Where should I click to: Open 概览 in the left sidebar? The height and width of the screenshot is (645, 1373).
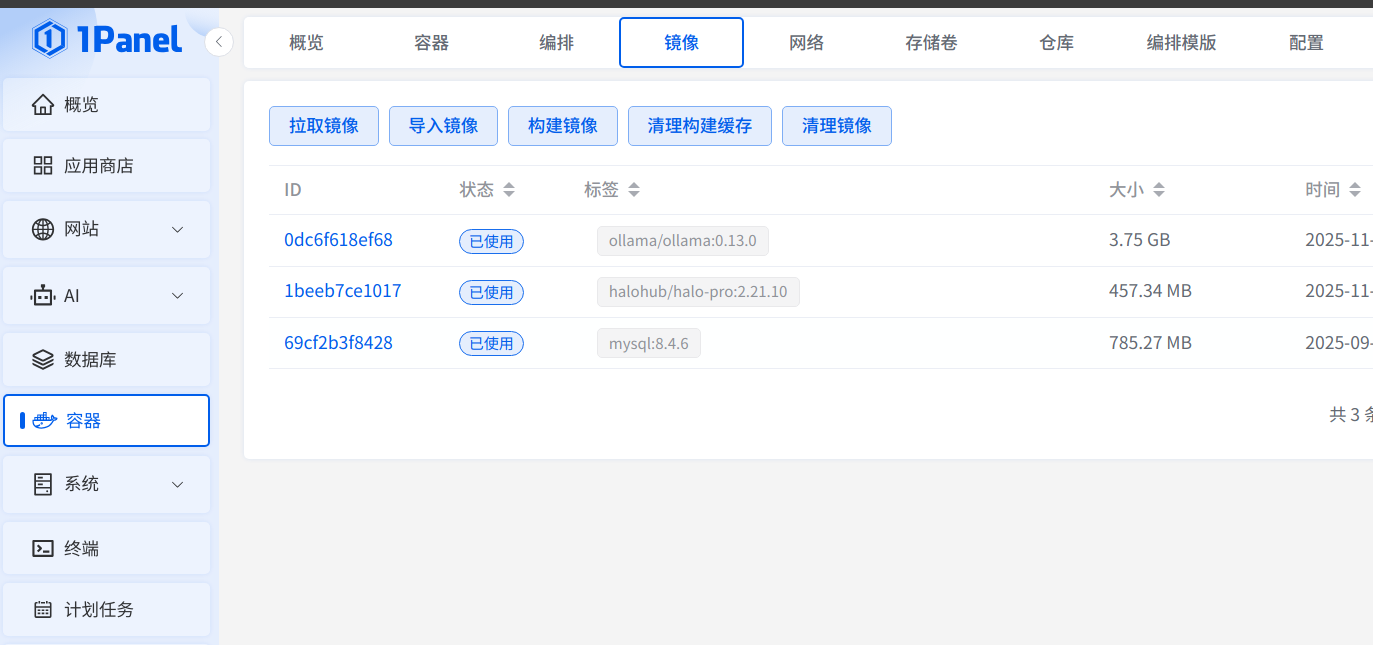pos(107,104)
